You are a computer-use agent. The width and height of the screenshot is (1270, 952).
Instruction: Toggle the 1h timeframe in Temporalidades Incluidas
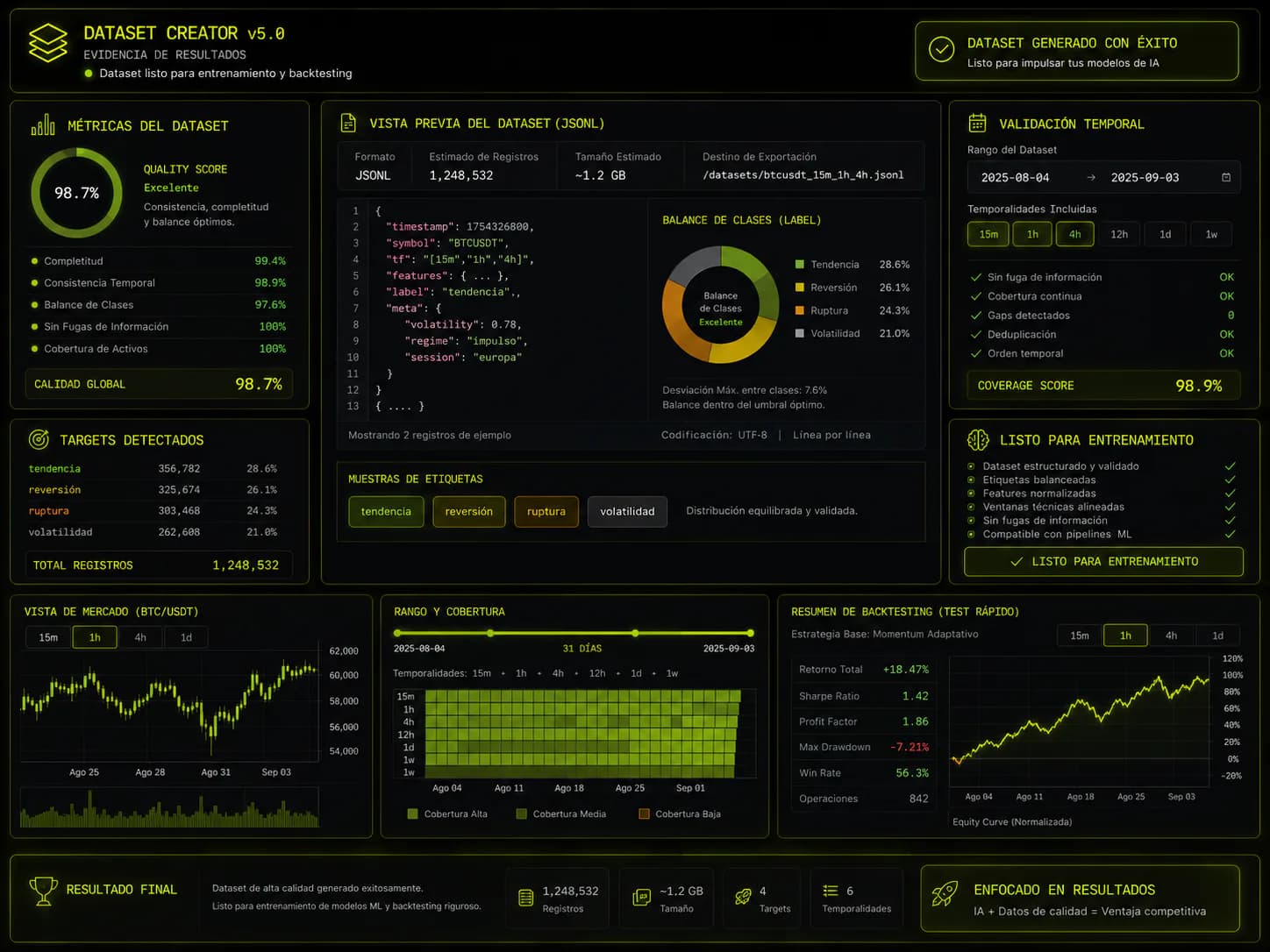pos(1032,234)
